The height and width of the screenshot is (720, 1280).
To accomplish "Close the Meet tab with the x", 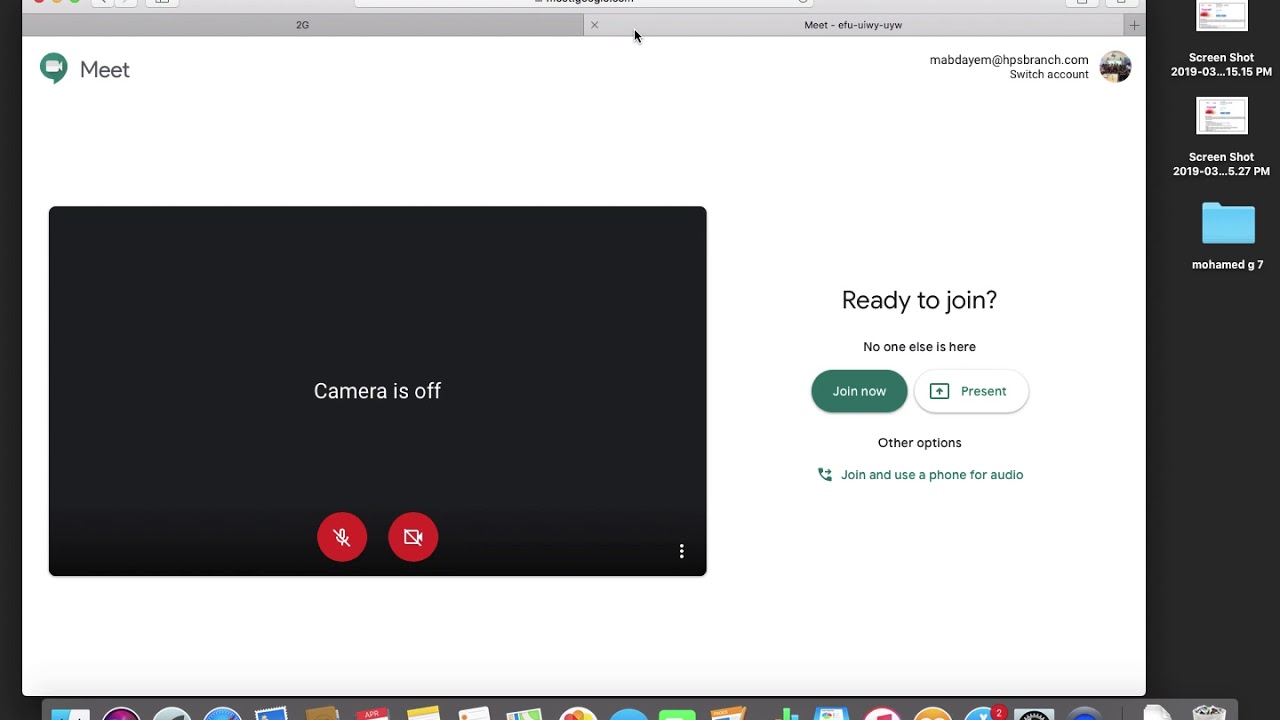I will click(x=594, y=25).
